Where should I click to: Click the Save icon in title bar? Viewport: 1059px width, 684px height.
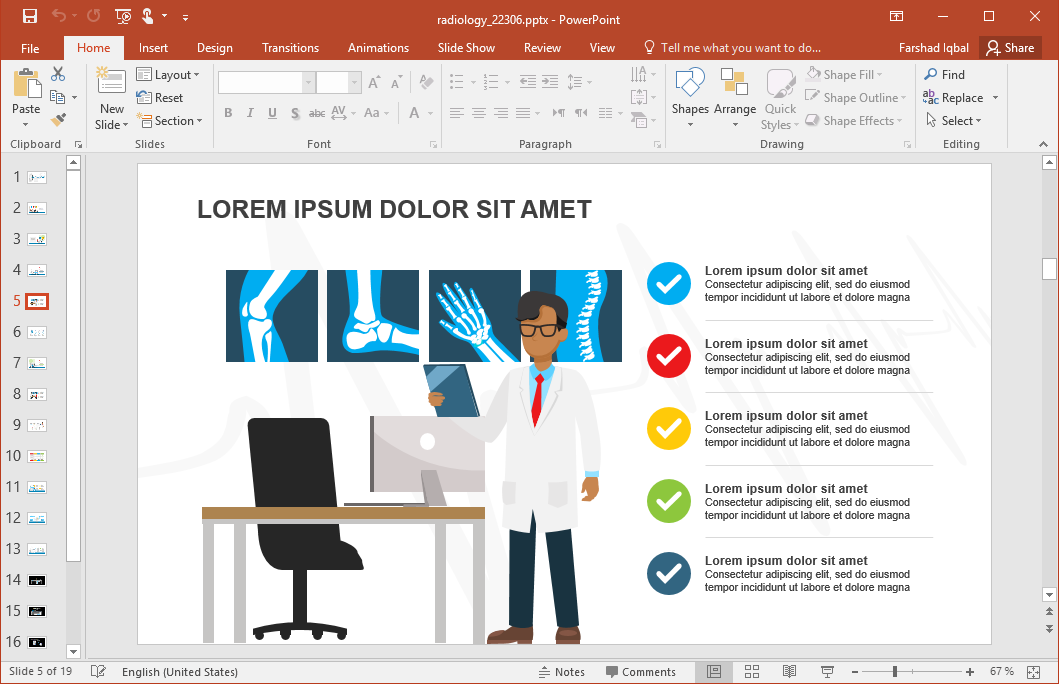click(x=30, y=17)
